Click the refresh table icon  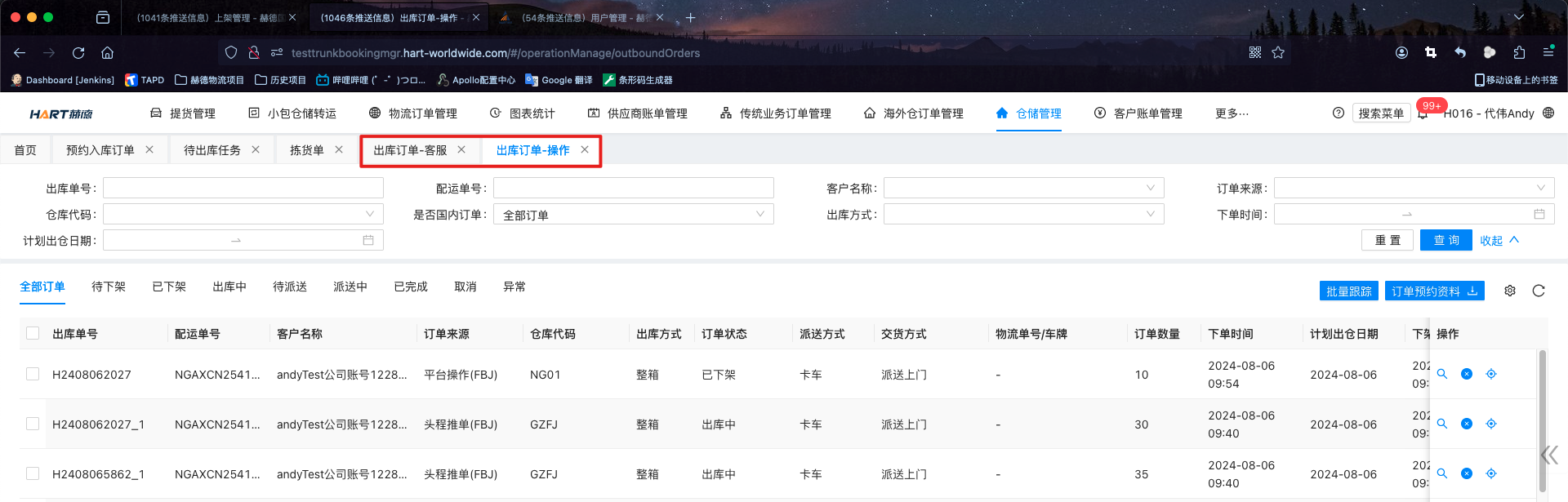pos(1539,291)
